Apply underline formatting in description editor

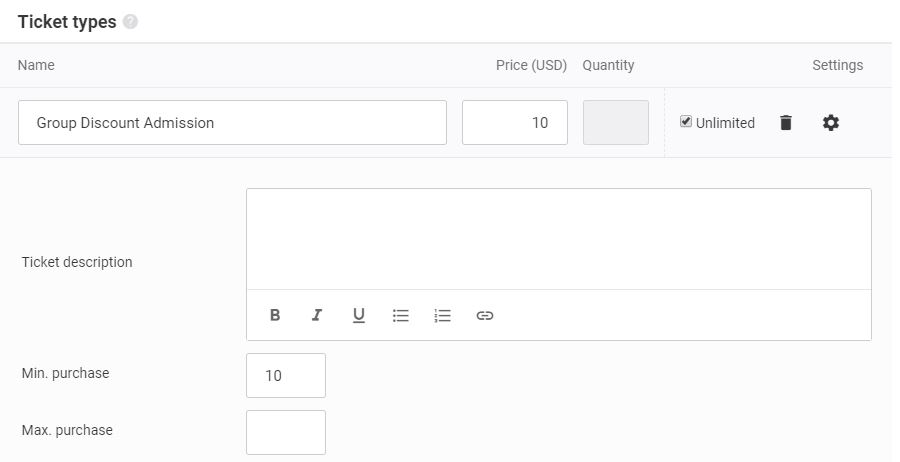point(359,315)
